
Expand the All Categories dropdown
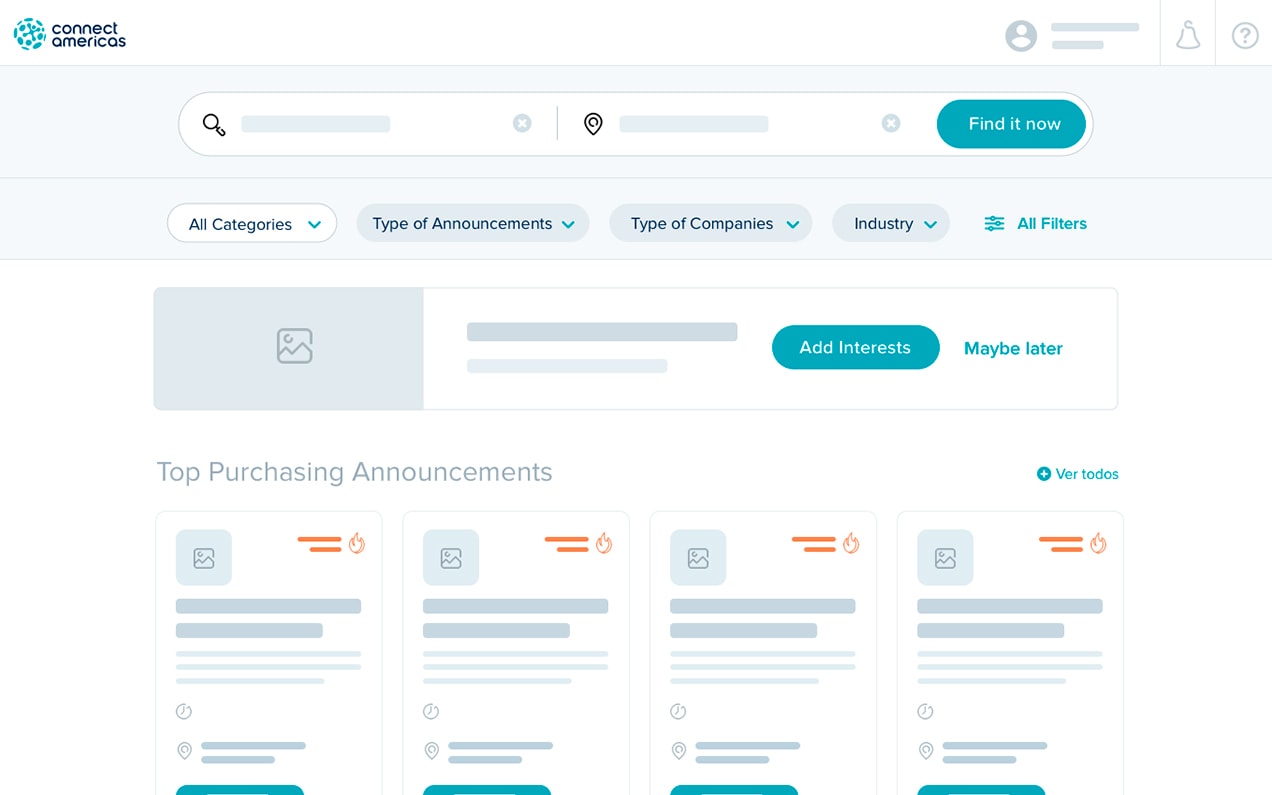(x=252, y=224)
